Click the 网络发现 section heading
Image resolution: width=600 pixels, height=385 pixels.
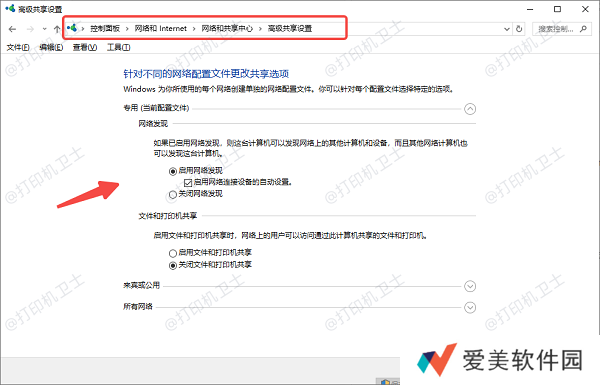153,124
